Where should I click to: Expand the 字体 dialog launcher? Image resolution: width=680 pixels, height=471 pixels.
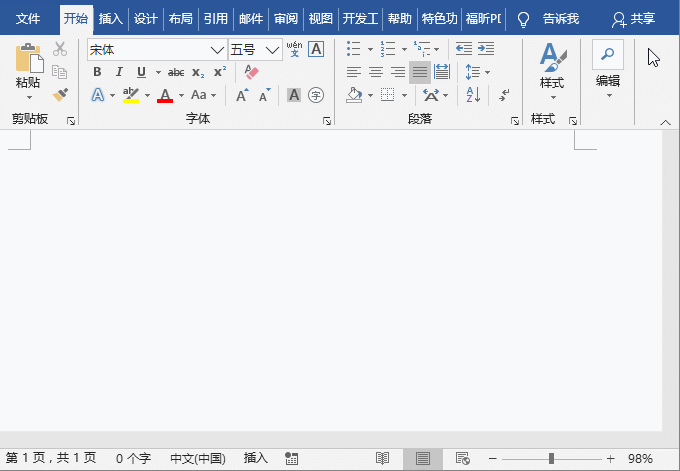coord(327,121)
